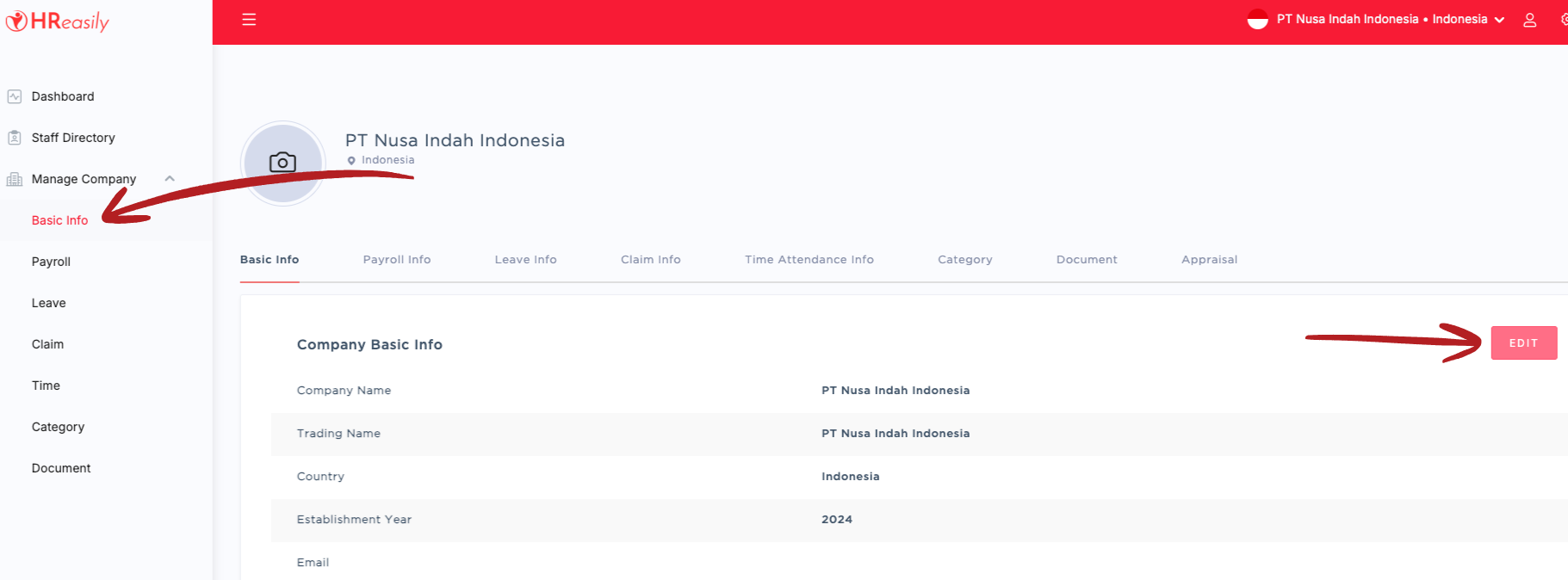The height and width of the screenshot is (580, 1568).
Task: Collapse the Manage Company chevron
Action: [x=170, y=179]
